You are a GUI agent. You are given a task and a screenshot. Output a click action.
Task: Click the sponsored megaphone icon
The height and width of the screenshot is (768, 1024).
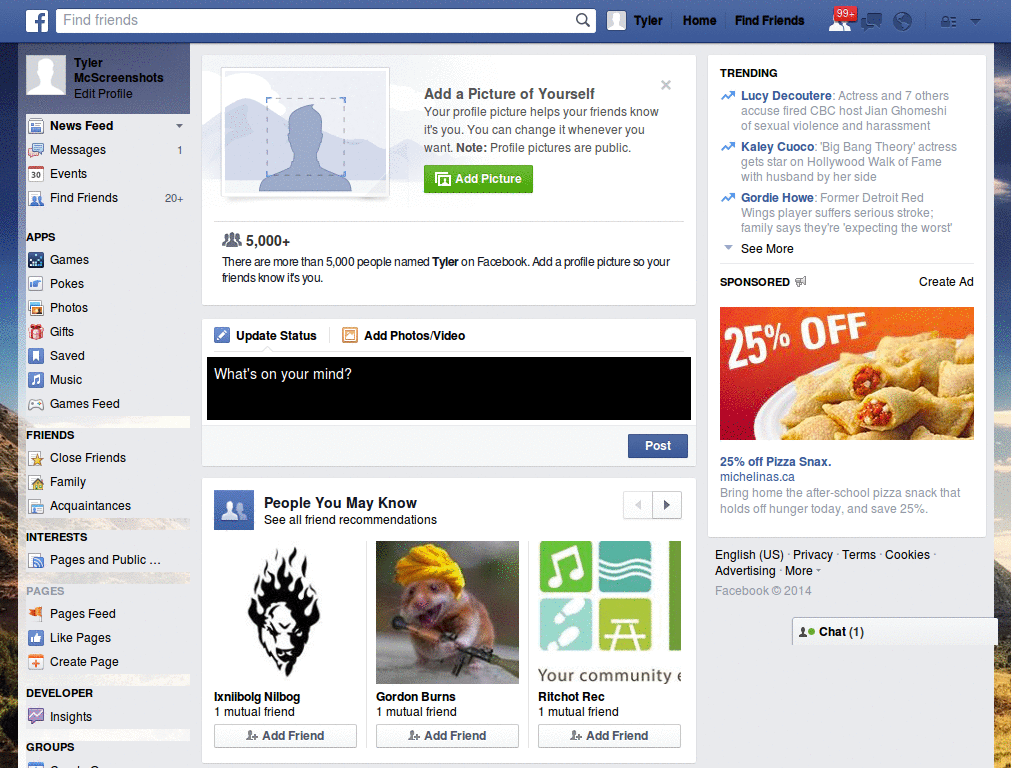801,281
